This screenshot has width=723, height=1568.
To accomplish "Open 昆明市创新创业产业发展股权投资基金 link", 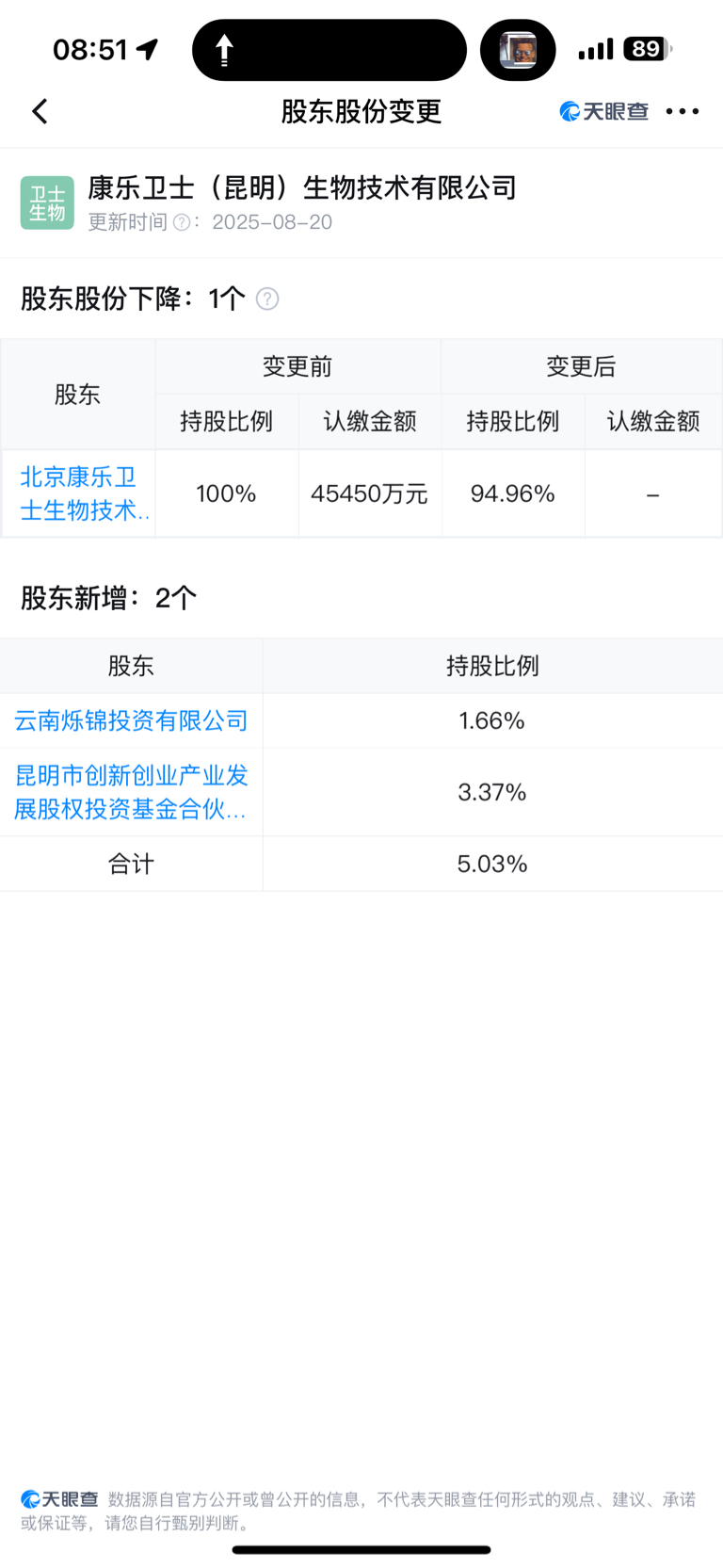I will [131, 792].
